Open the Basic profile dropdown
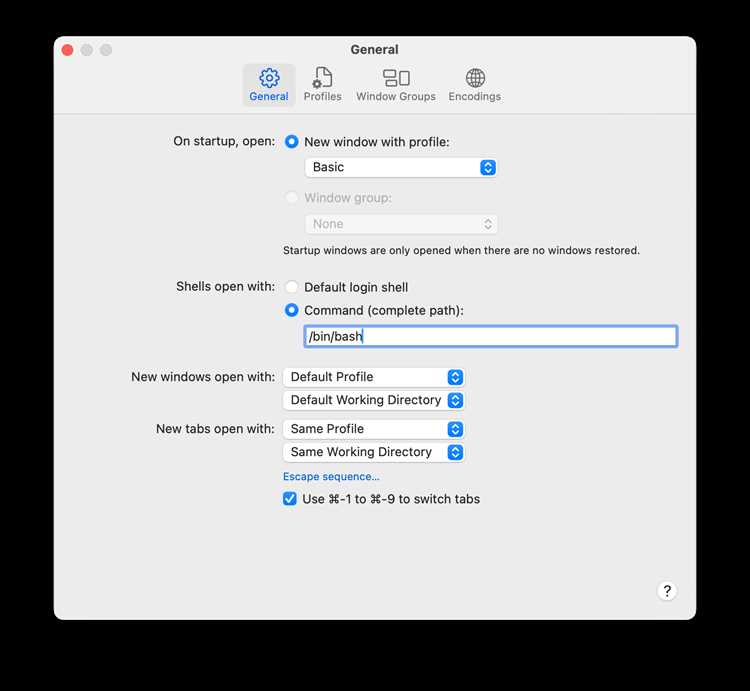Screen dimensions: 750x691 click(x=401, y=167)
